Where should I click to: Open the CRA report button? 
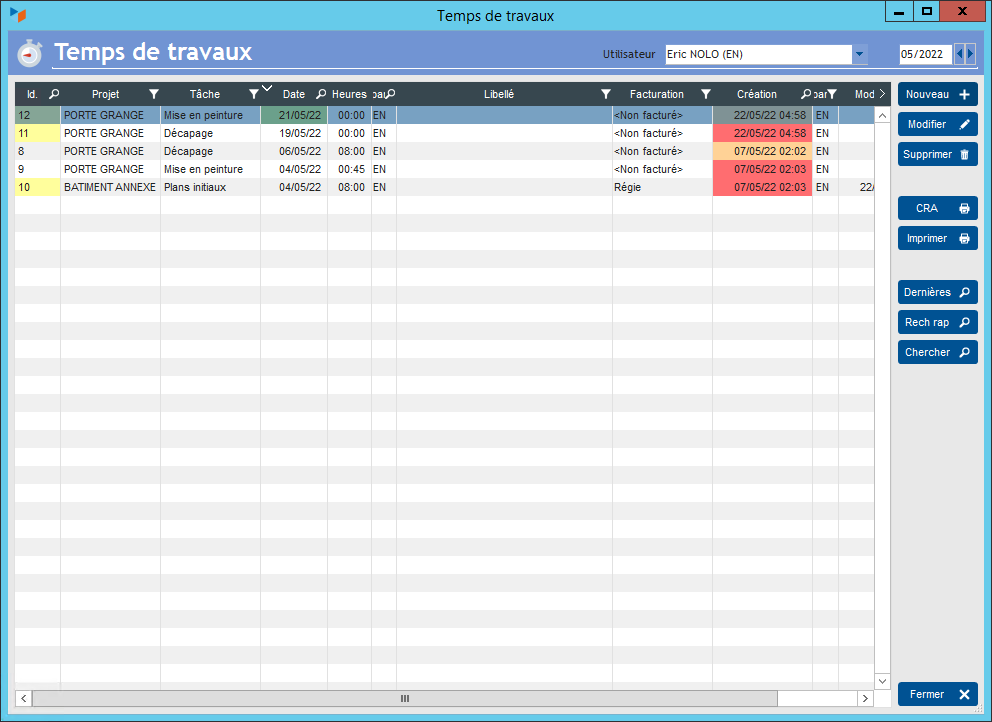pos(937,209)
